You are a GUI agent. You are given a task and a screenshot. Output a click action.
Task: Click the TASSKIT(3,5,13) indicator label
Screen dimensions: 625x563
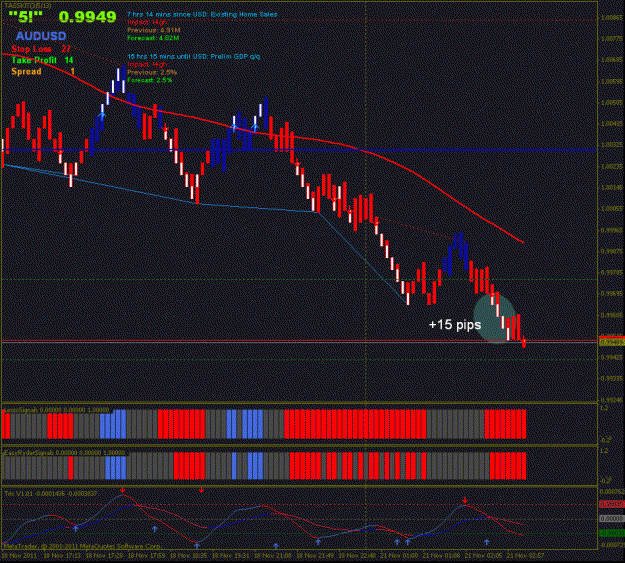[26, 5]
